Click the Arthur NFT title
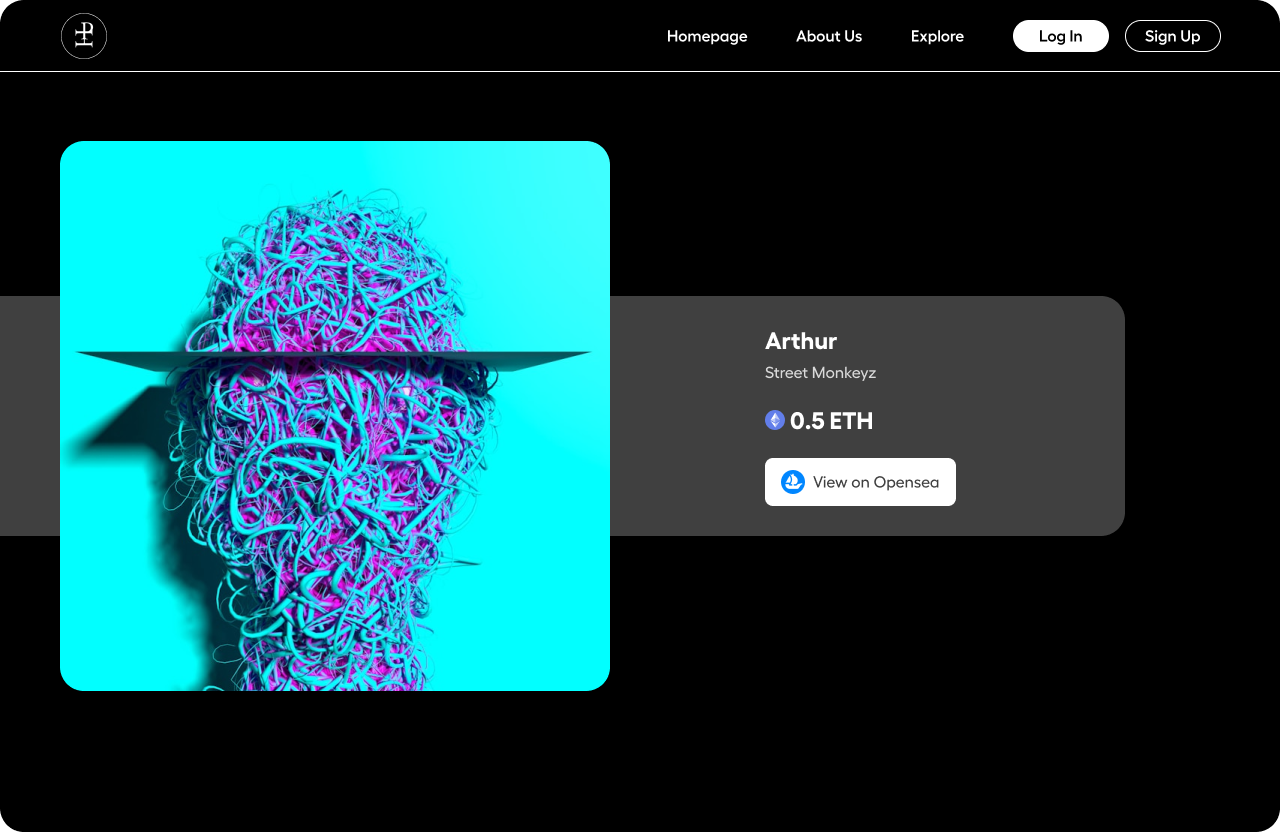The width and height of the screenshot is (1280, 832). click(x=801, y=341)
